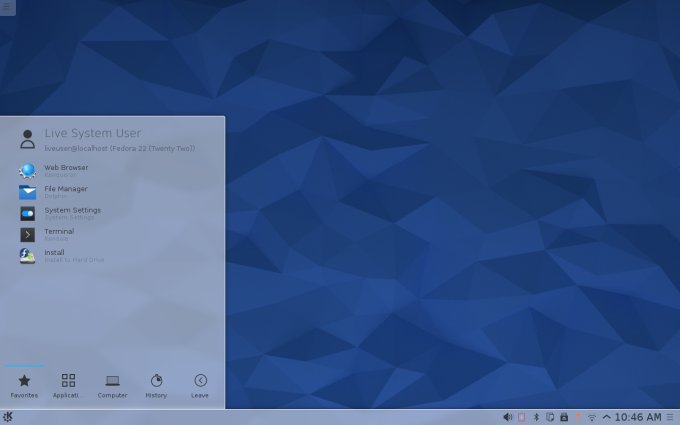680x425 pixels.
Task: Switch to the History tab
Action: [156, 386]
